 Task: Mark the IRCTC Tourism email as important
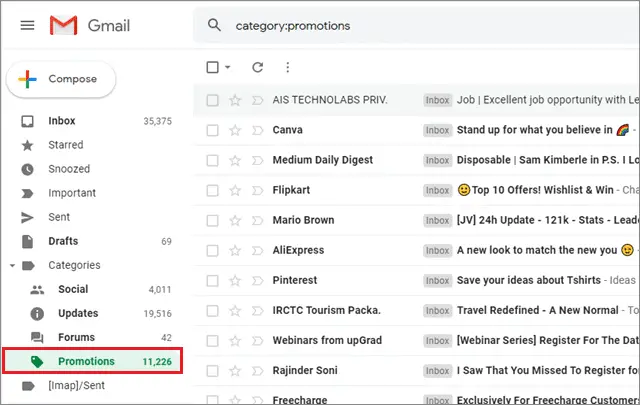pyautogui.click(x=258, y=311)
